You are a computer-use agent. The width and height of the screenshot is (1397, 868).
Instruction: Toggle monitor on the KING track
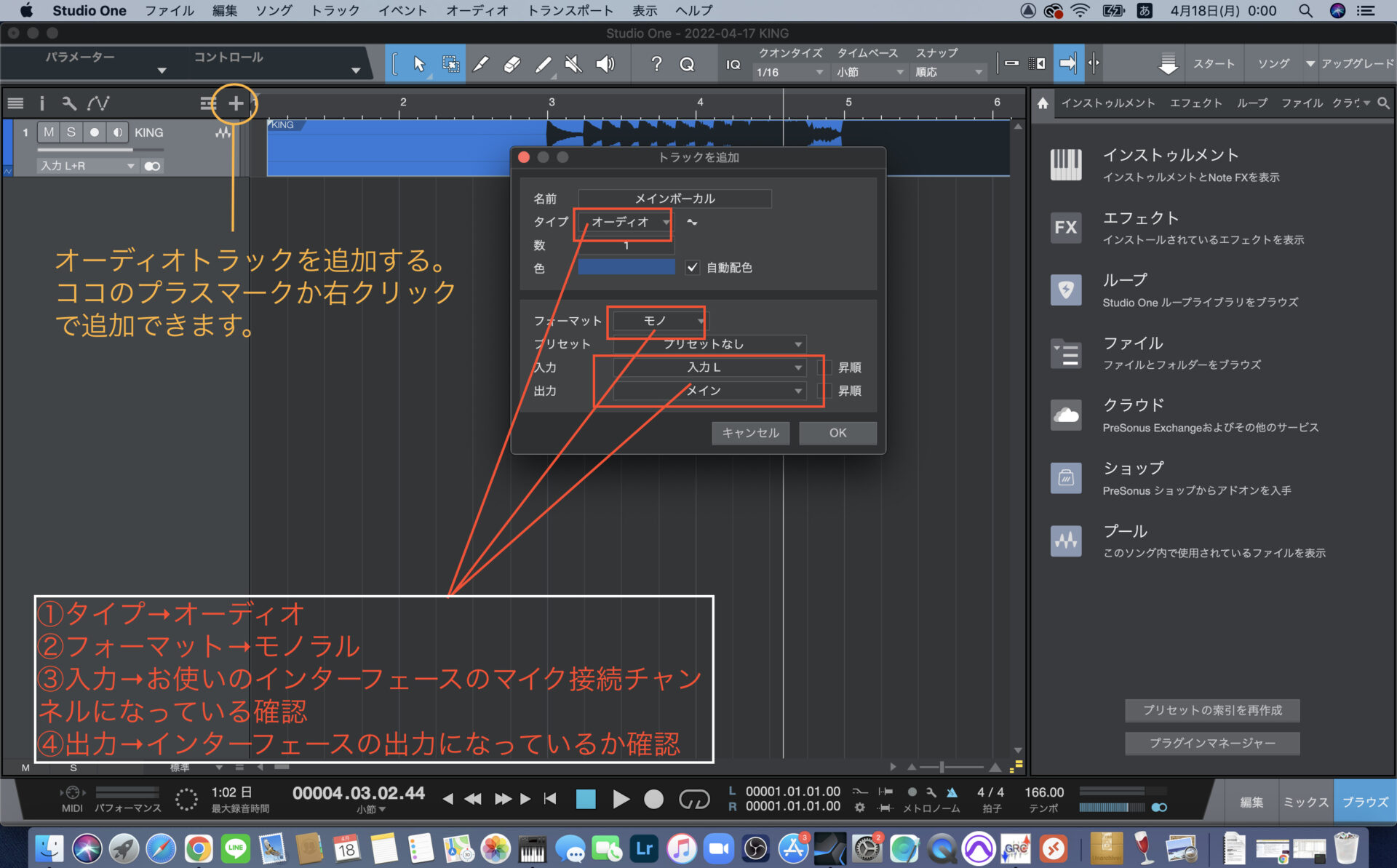(117, 132)
